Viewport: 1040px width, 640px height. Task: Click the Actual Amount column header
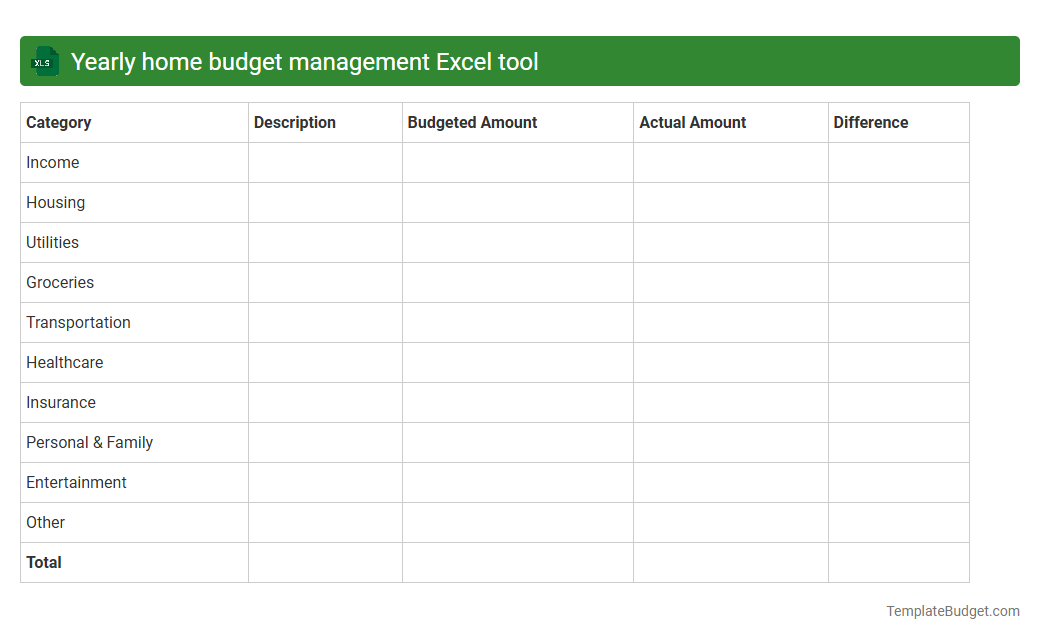(x=692, y=122)
